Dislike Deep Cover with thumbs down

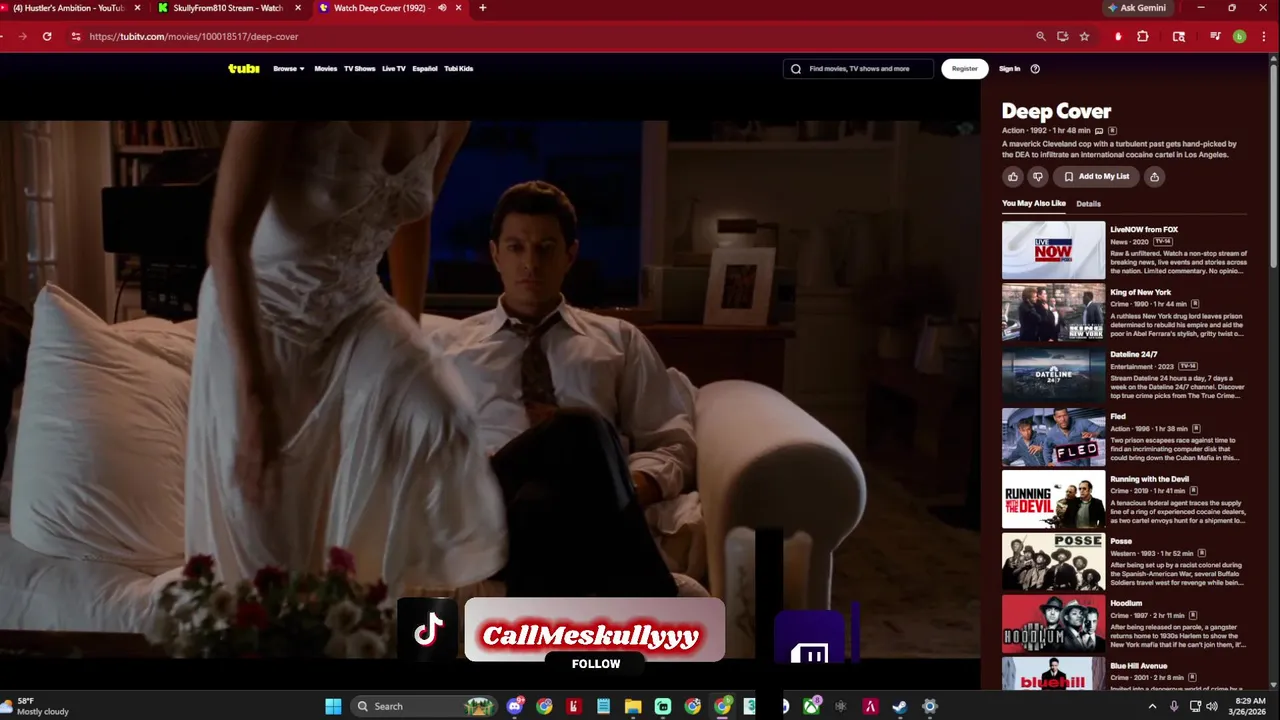point(1038,177)
